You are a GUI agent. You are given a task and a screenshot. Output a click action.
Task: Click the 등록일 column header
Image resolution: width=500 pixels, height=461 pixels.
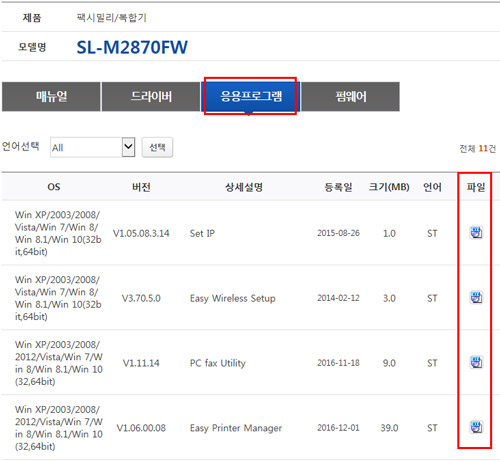(338, 187)
